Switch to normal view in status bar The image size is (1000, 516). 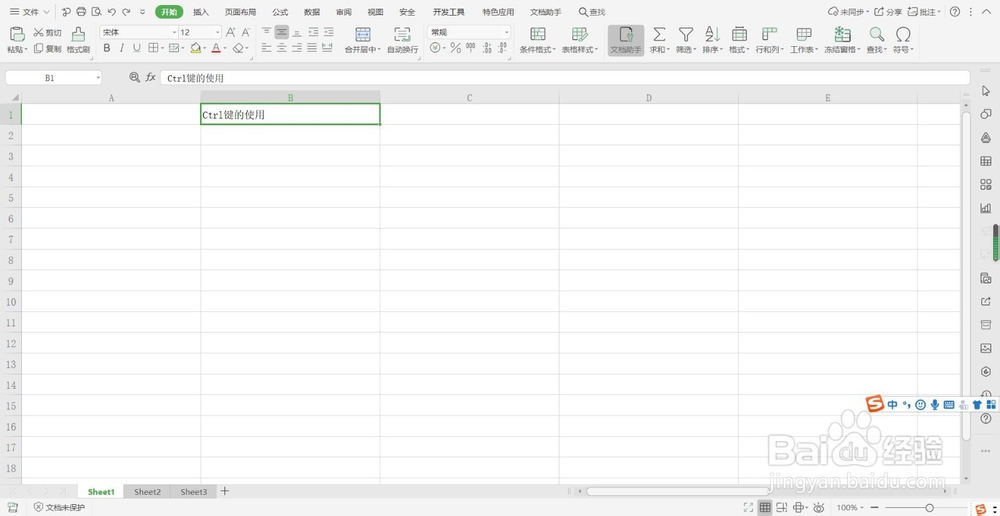click(765, 508)
